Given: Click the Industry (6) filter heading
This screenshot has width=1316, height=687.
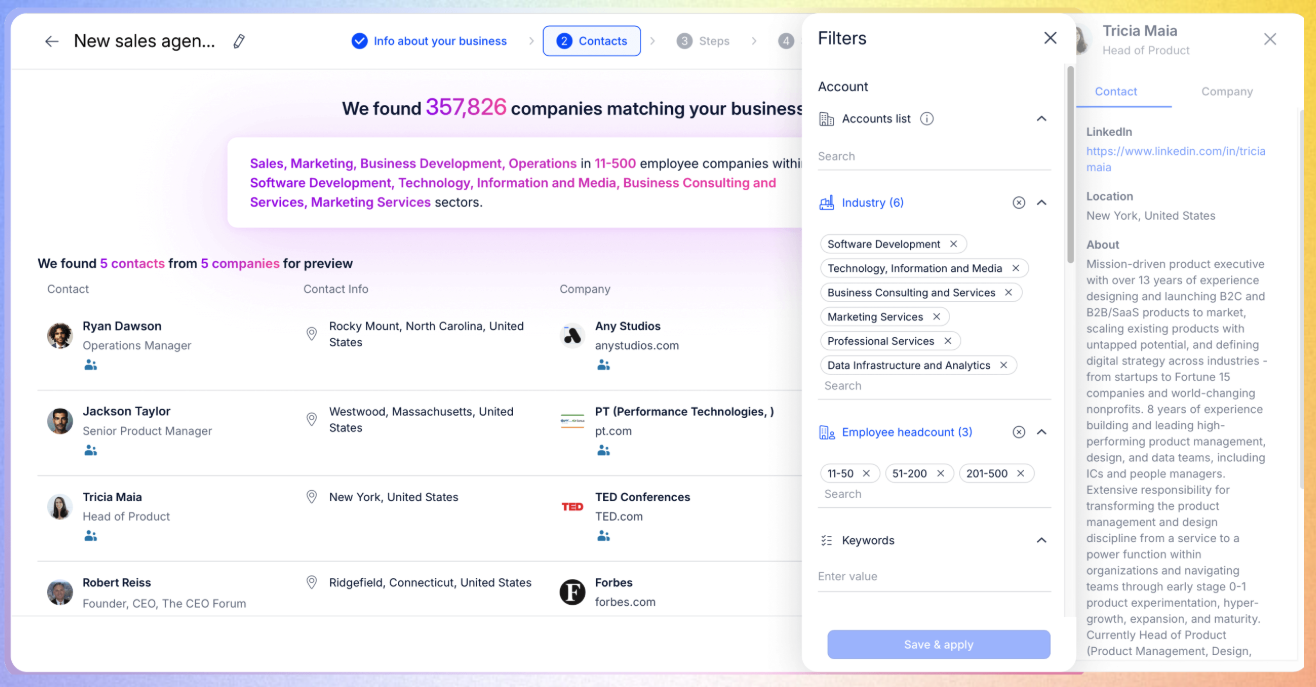Looking at the screenshot, I should coord(872,202).
